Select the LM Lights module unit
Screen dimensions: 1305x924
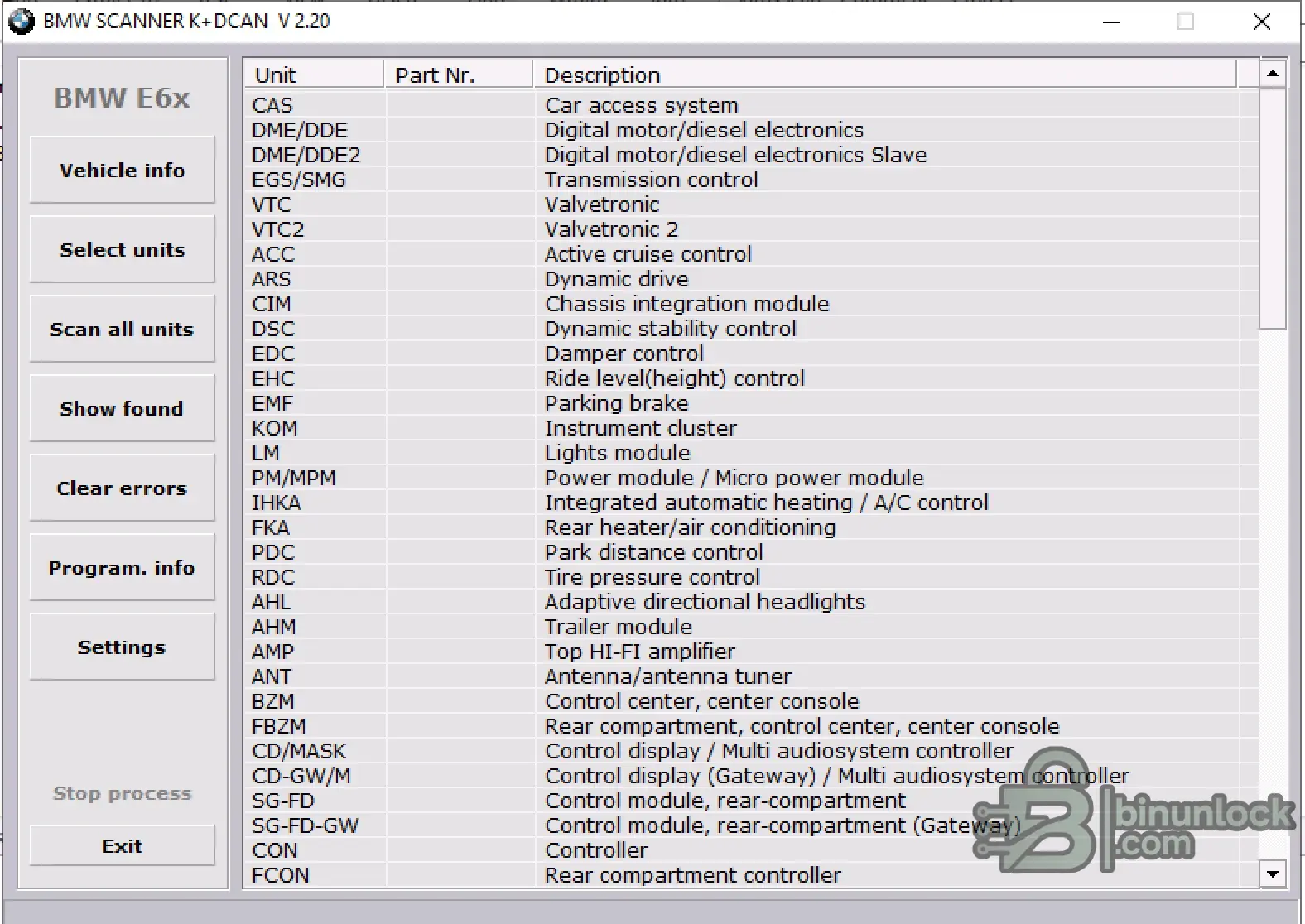pyautogui.click(x=751, y=453)
